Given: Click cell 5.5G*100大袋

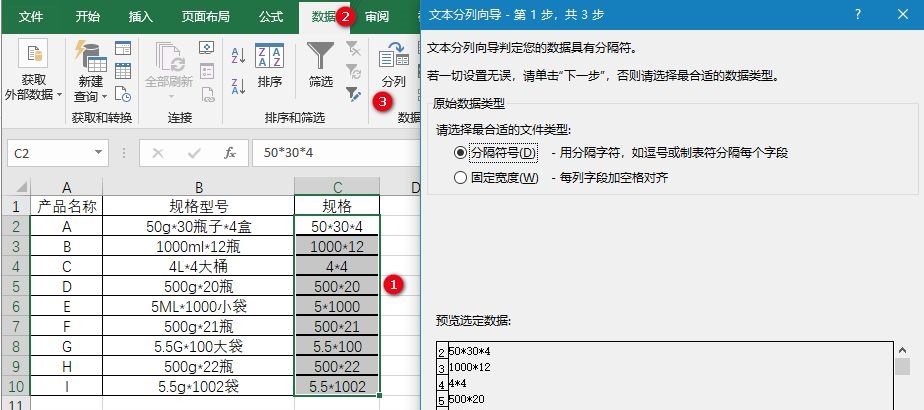Looking at the screenshot, I should tap(199, 346).
